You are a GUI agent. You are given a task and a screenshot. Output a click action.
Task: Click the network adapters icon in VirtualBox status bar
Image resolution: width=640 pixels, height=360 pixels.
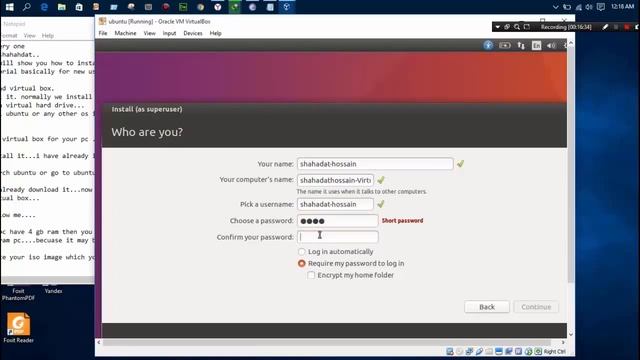[x=469, y=351]
